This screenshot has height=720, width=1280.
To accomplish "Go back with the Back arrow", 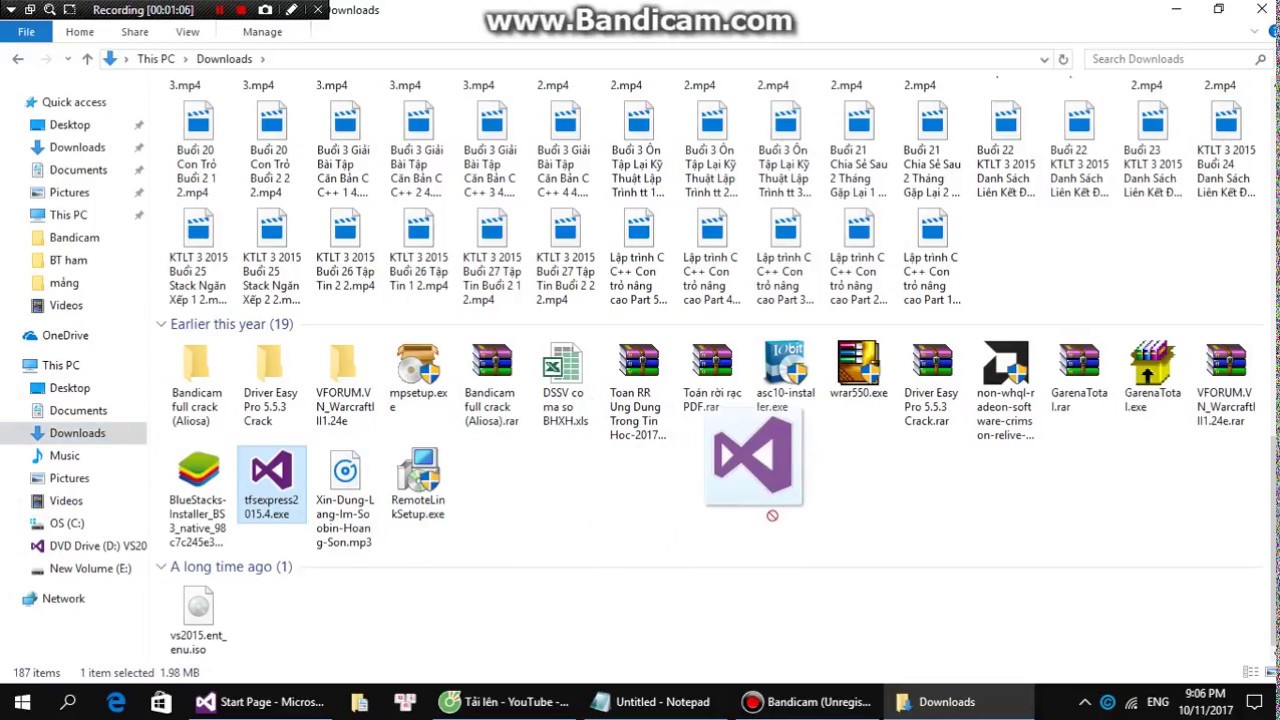I will click(x=18, y=59).
